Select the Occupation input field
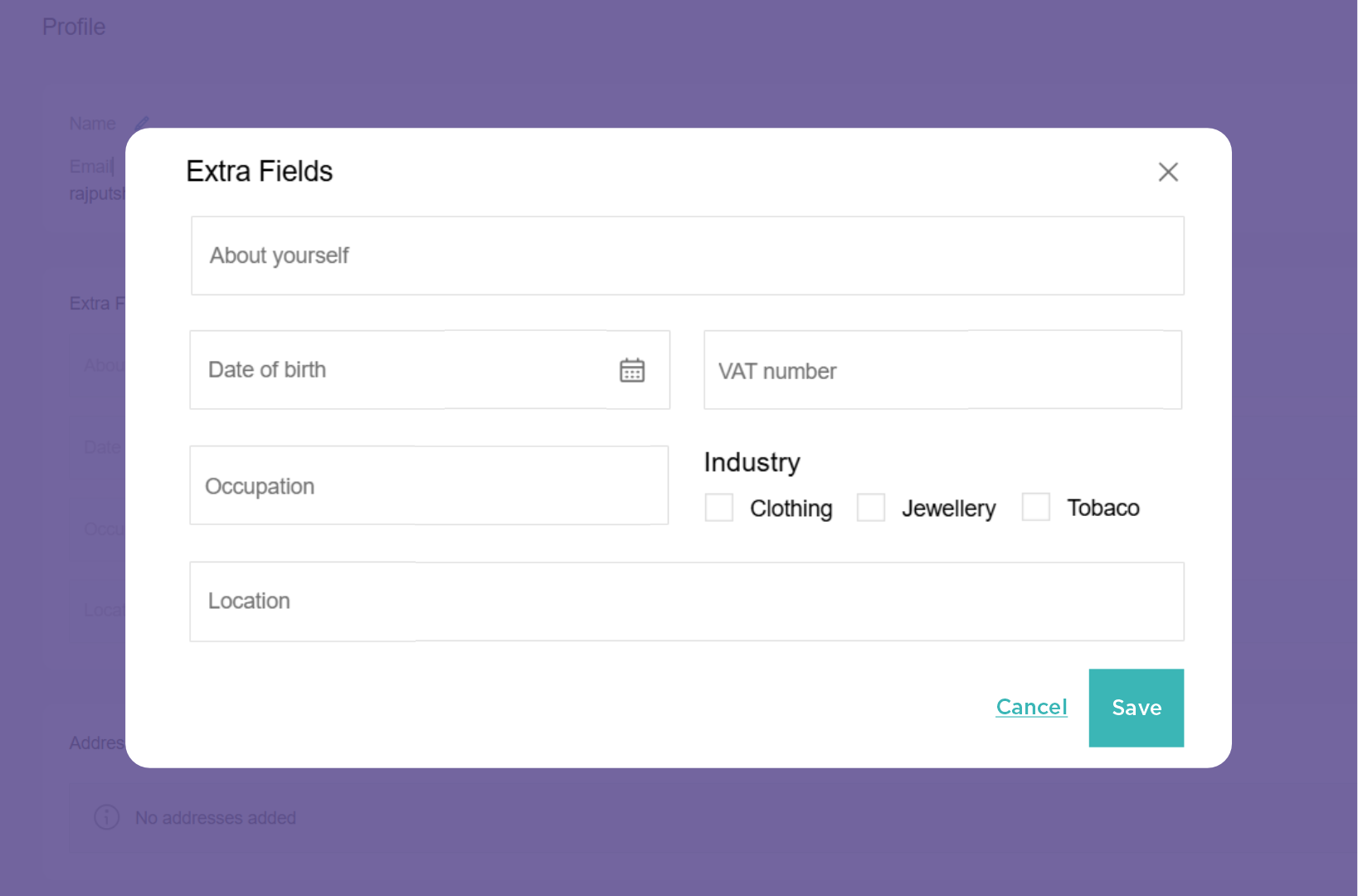Viewport: 1358px width, 896px height. [429, 485]
